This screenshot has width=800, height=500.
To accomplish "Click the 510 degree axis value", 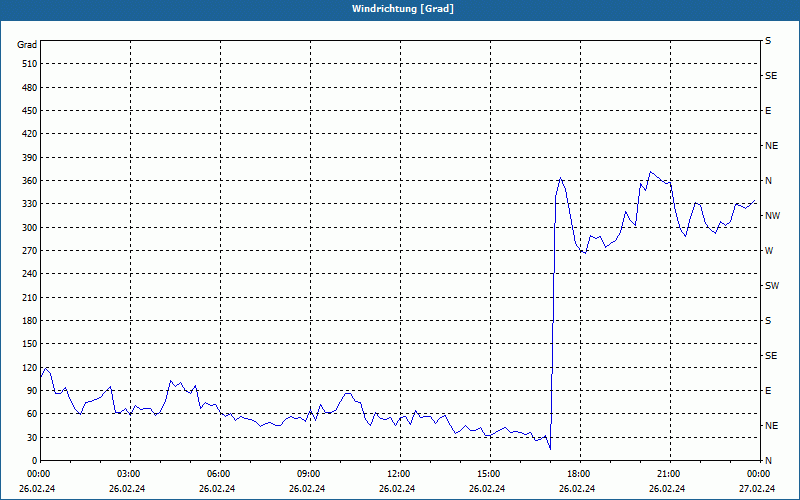I will click(30, 64).
